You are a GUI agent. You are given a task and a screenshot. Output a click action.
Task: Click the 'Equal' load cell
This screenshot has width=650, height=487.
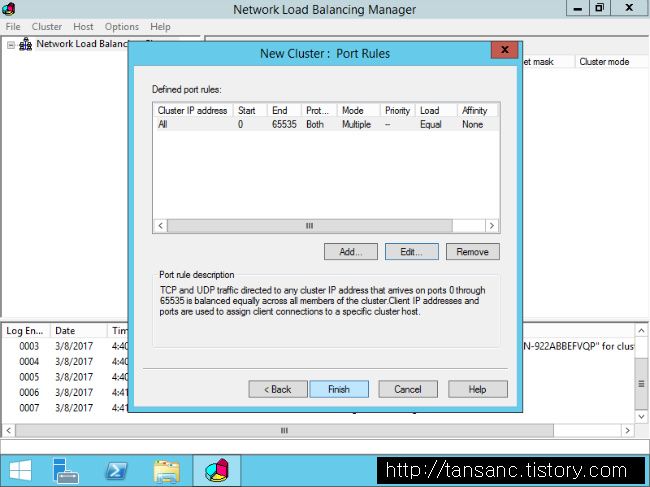click(431, 124)
